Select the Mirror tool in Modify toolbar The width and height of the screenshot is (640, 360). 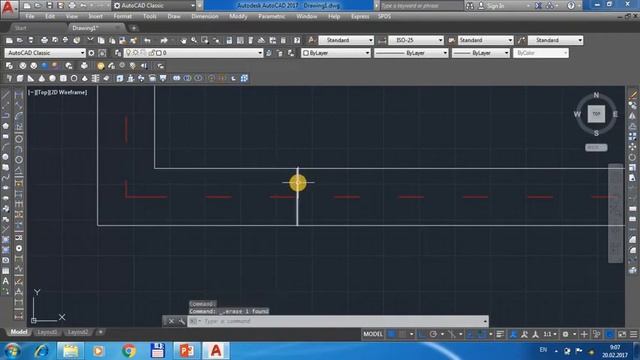tap(633, 116)
